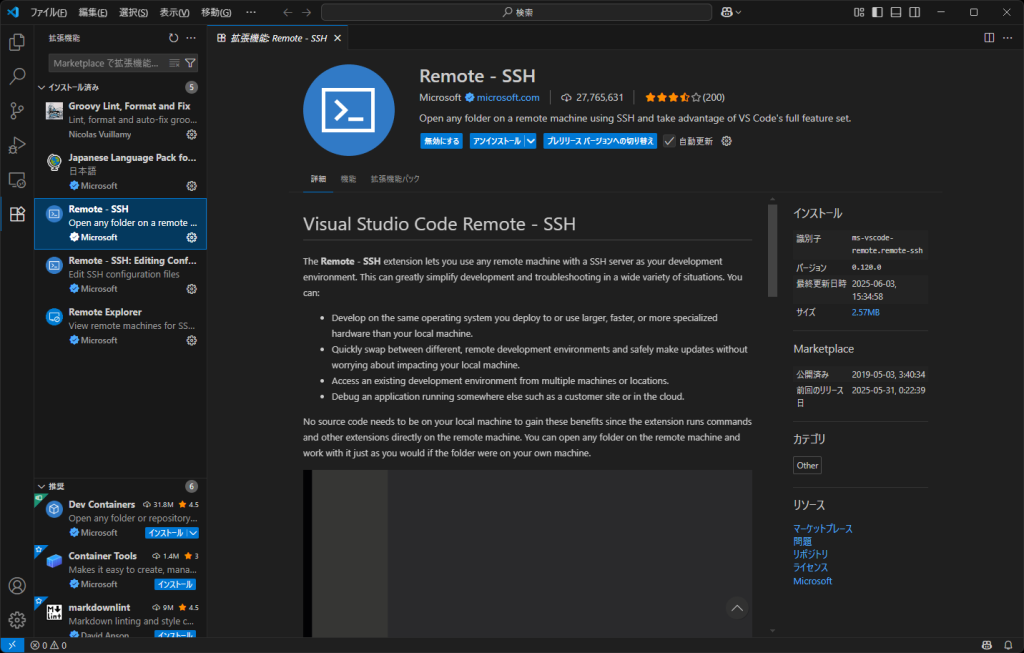Viewport: 1024px width, 653px height.
Task: Click the star rating of the extension
Action: coord(684,97)
